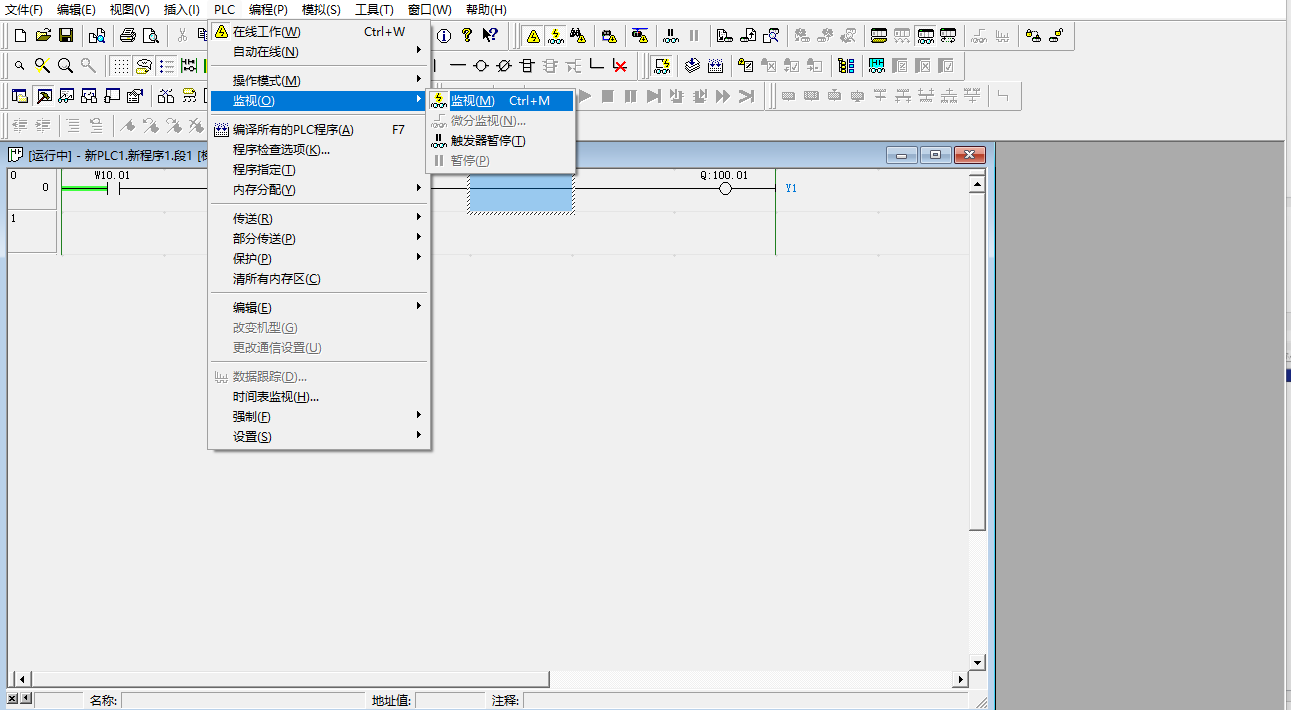This screenshot has height=710, width=1291.
Task: Open the 插入(I) menu
Action: pyautogui.click(x=181, y=10)
